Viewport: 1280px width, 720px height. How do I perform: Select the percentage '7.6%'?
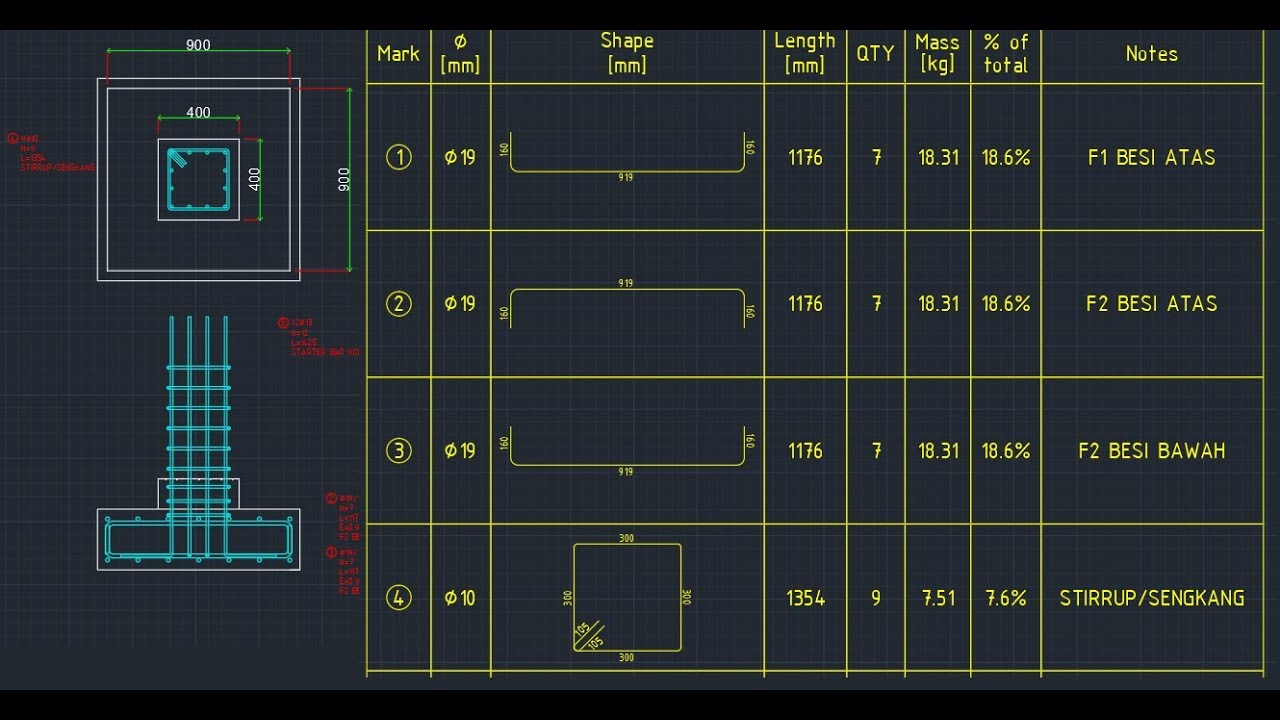pyautogui.click(x=1005, y=598)
